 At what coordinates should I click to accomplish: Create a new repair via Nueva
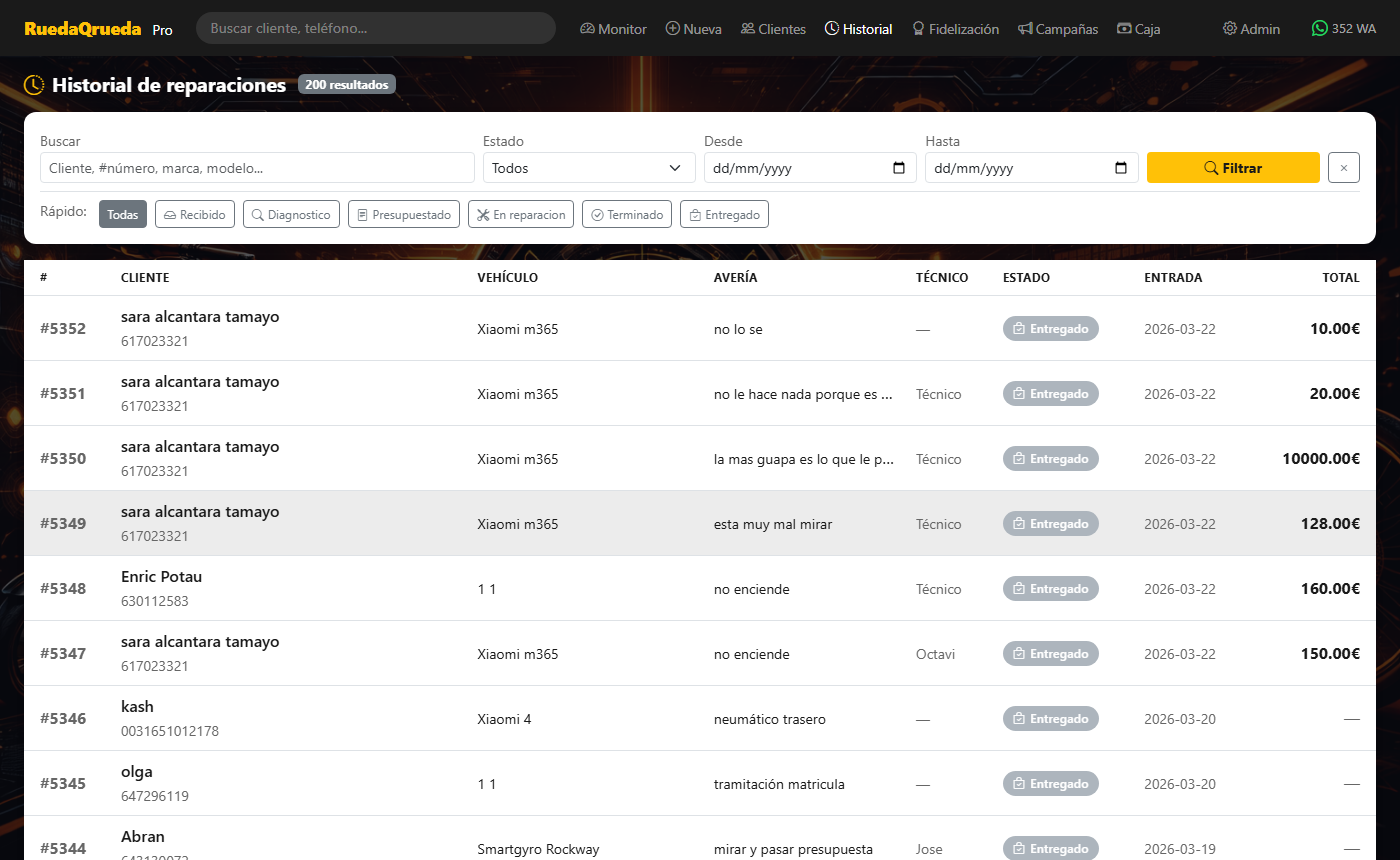tap(693, 29)
